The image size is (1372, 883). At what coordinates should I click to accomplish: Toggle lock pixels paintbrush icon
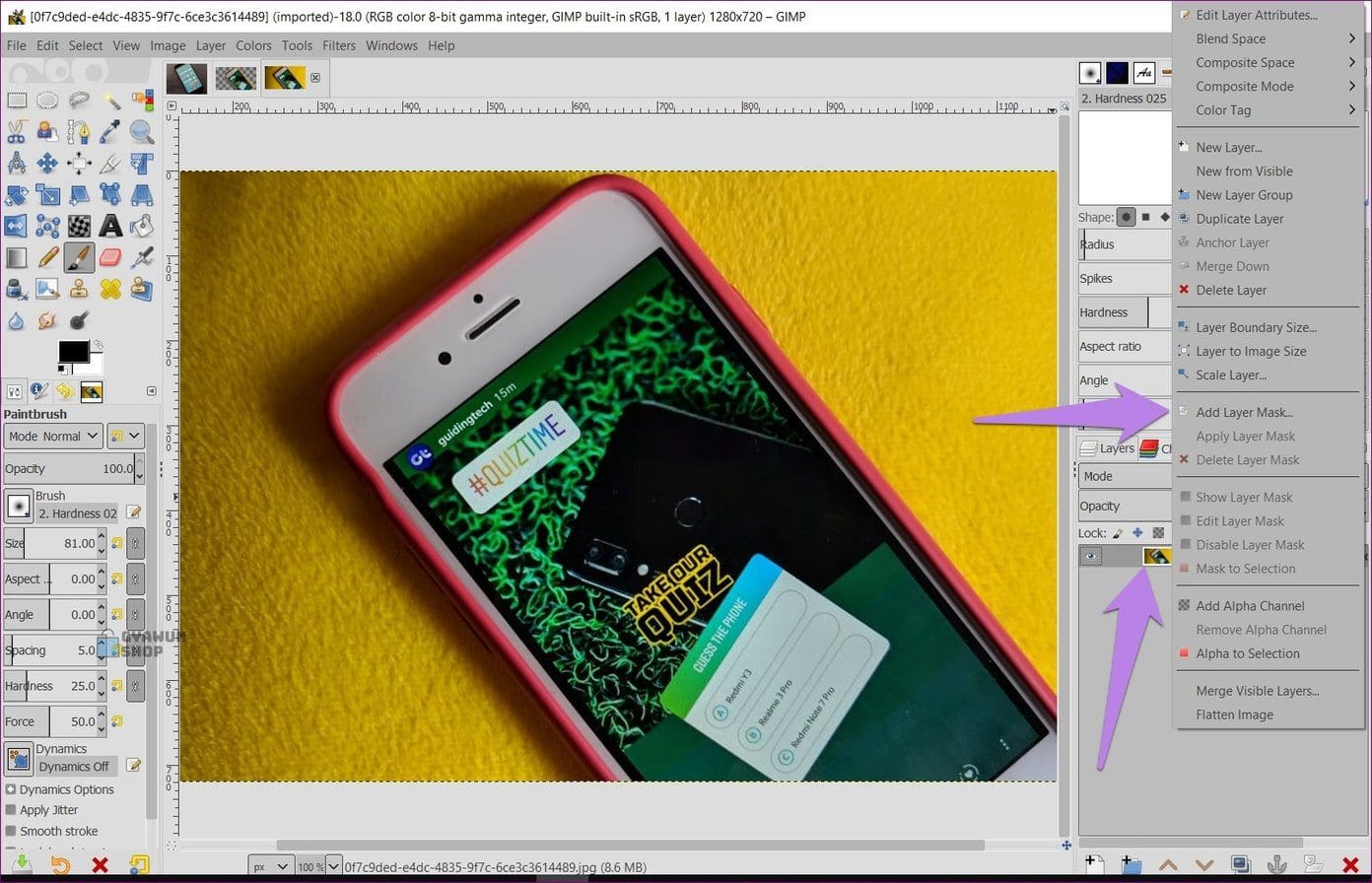[x=1119, y=533]
